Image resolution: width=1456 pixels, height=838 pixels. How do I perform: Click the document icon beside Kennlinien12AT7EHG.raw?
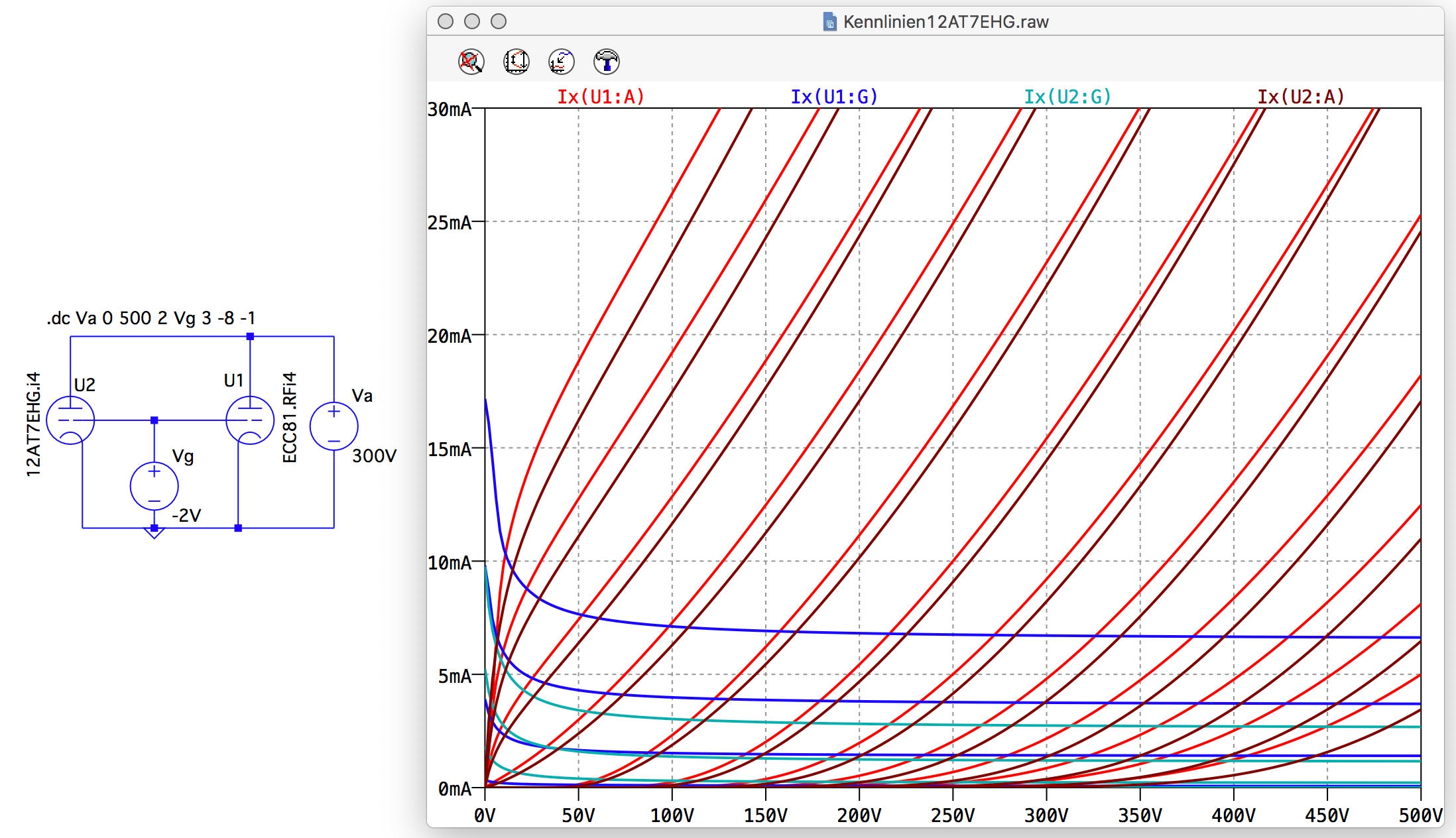829,22
